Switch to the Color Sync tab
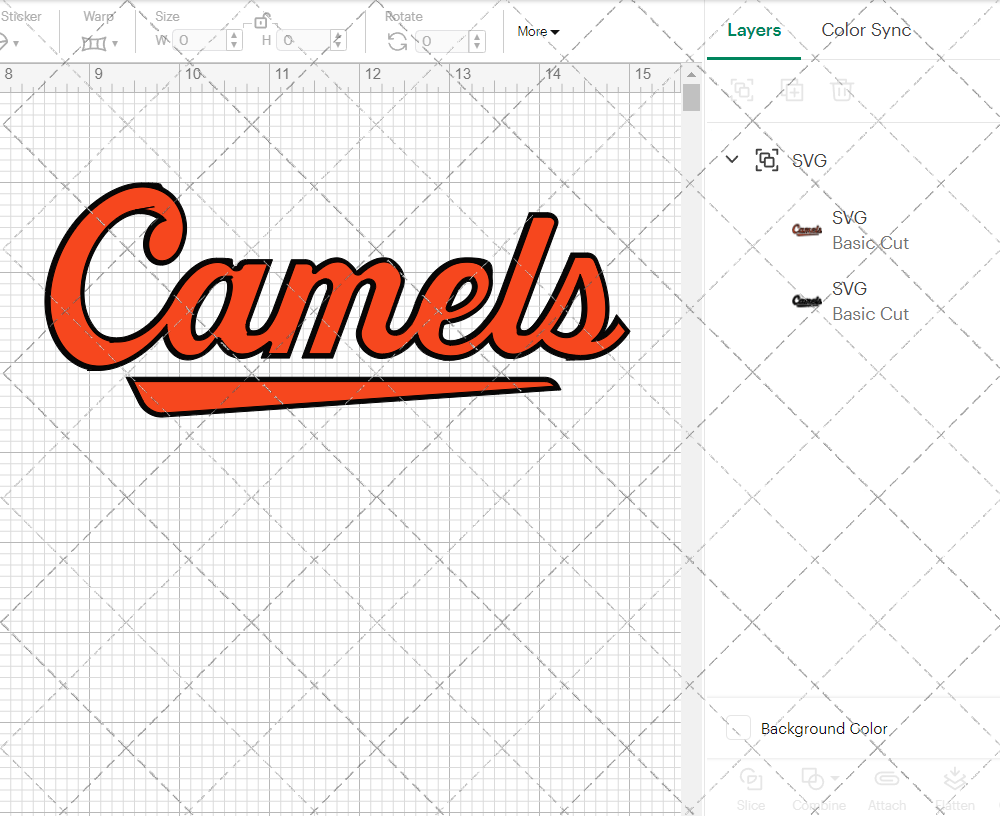This screenshot has height=816, width=1000. coord(866,30)
